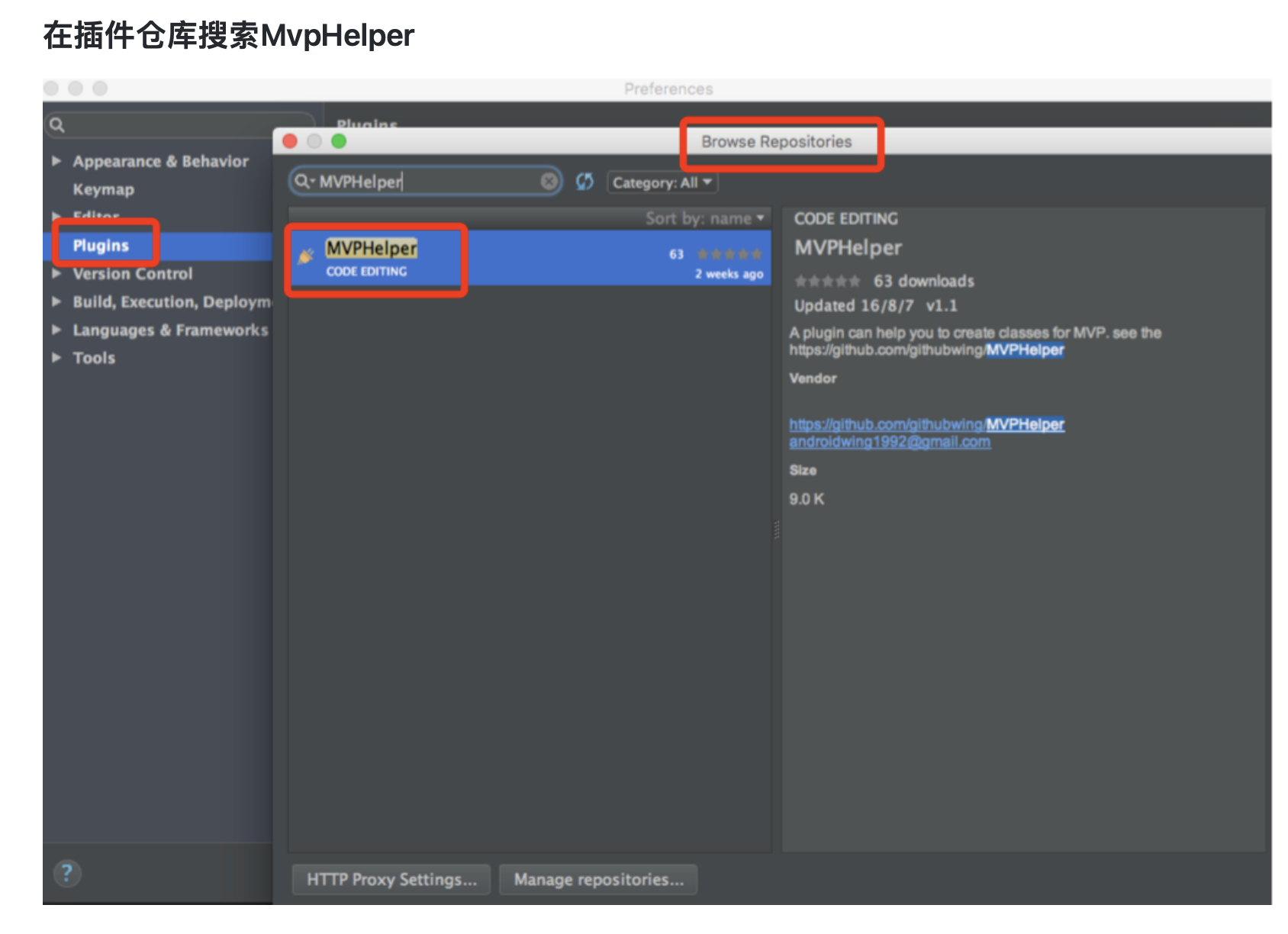Click the star rating beside 63 downloads
This screenshot has height=934, width=1288.
pyautogui.click(x=826, y=281)
